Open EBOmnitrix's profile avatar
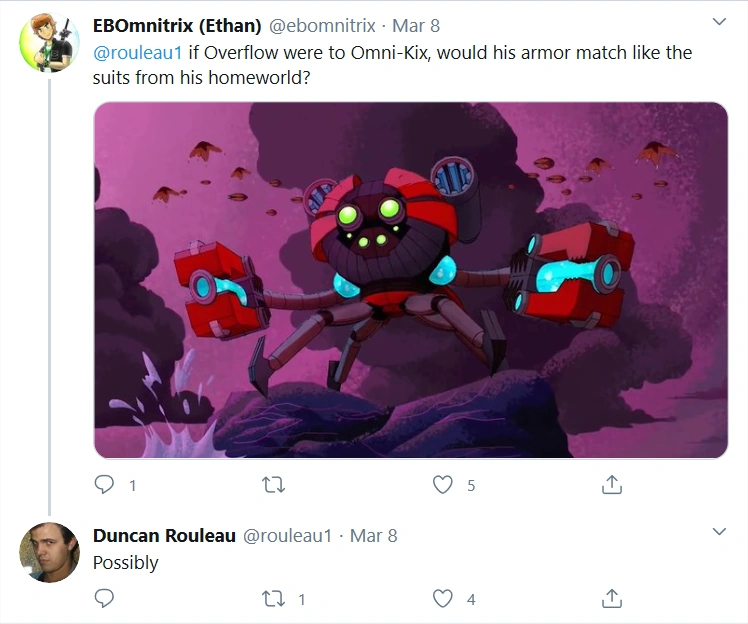 pyautogui.click(x=49, y=42)
